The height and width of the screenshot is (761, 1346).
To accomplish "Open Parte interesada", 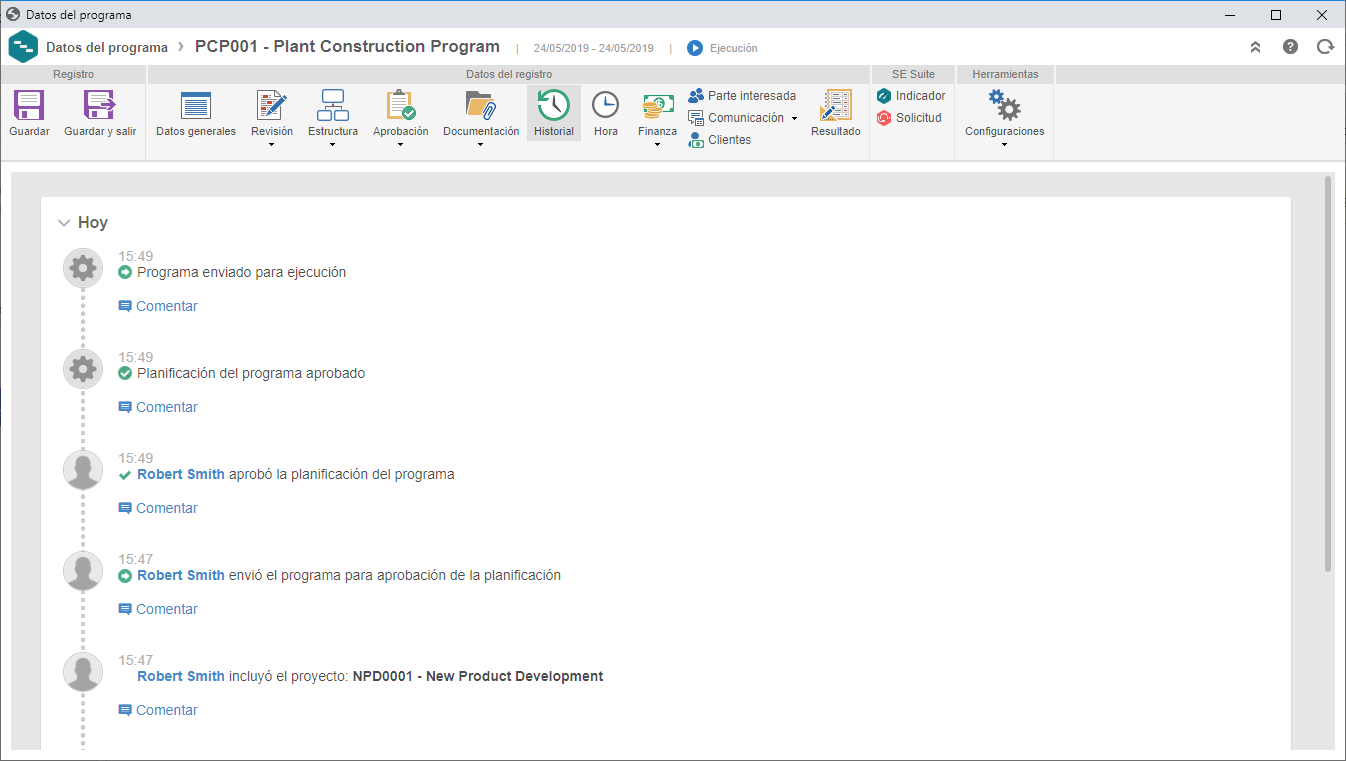I will coord(742,96).
